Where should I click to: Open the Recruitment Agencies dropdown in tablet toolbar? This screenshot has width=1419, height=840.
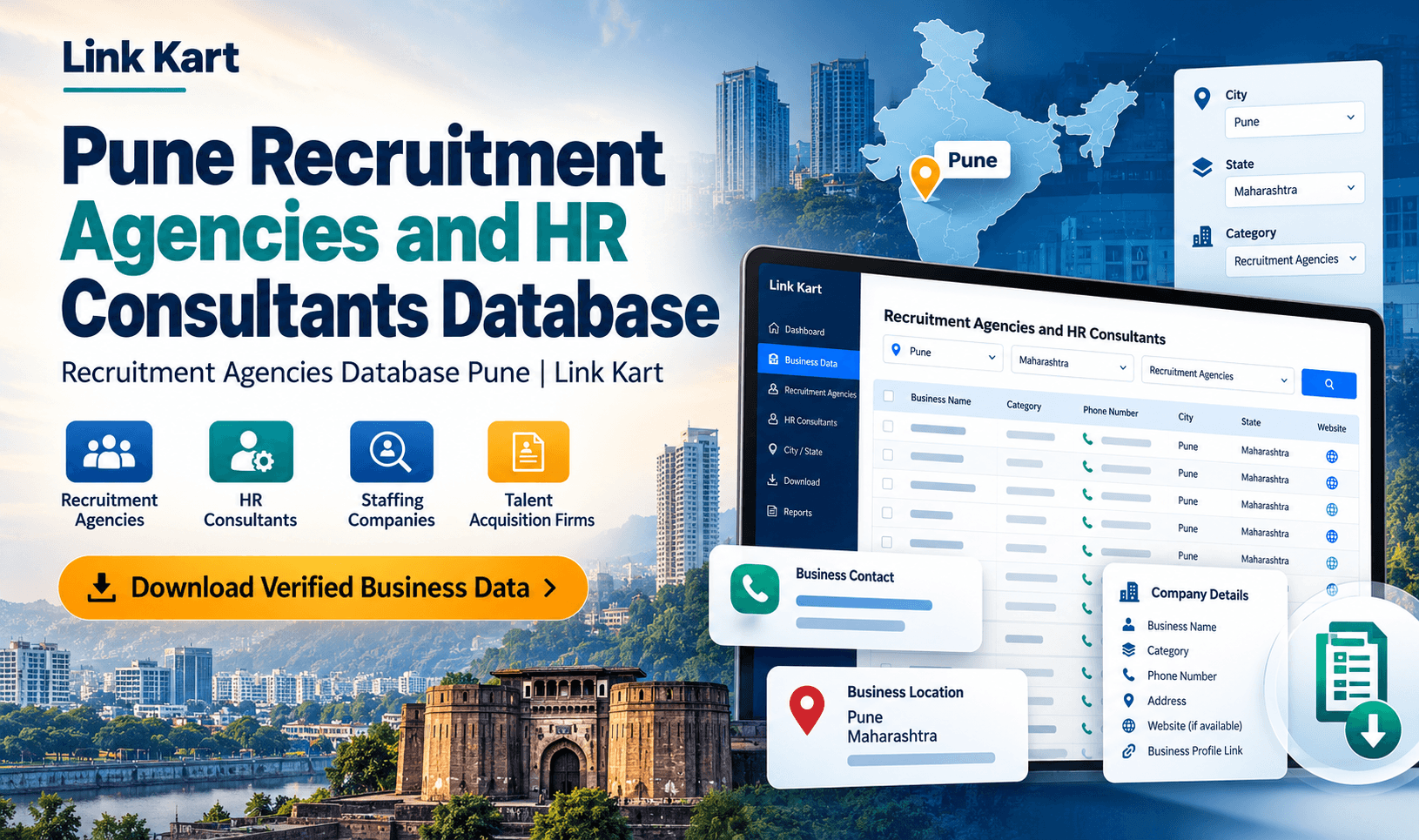tap(1218, 374)
